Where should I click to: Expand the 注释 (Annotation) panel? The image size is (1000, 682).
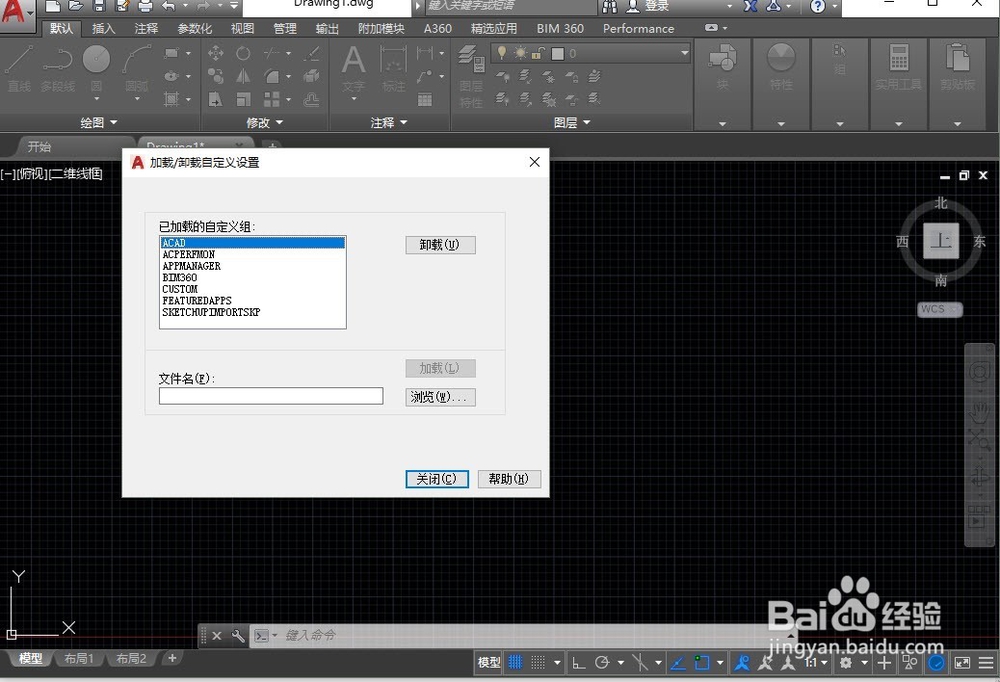390,122
